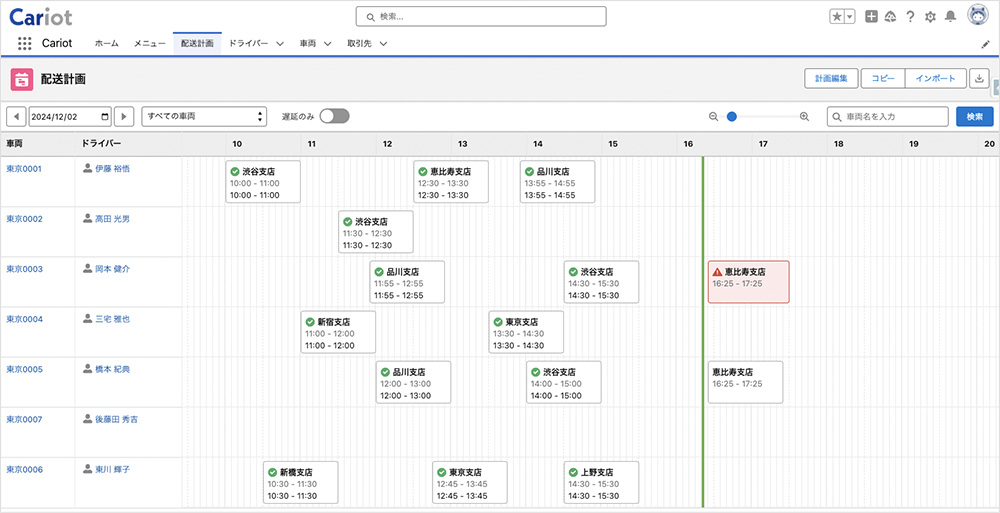The width and height of the screenshot is (1000, 513).
Task: Go to the next day arrow
Action: (x=124, y=117)
